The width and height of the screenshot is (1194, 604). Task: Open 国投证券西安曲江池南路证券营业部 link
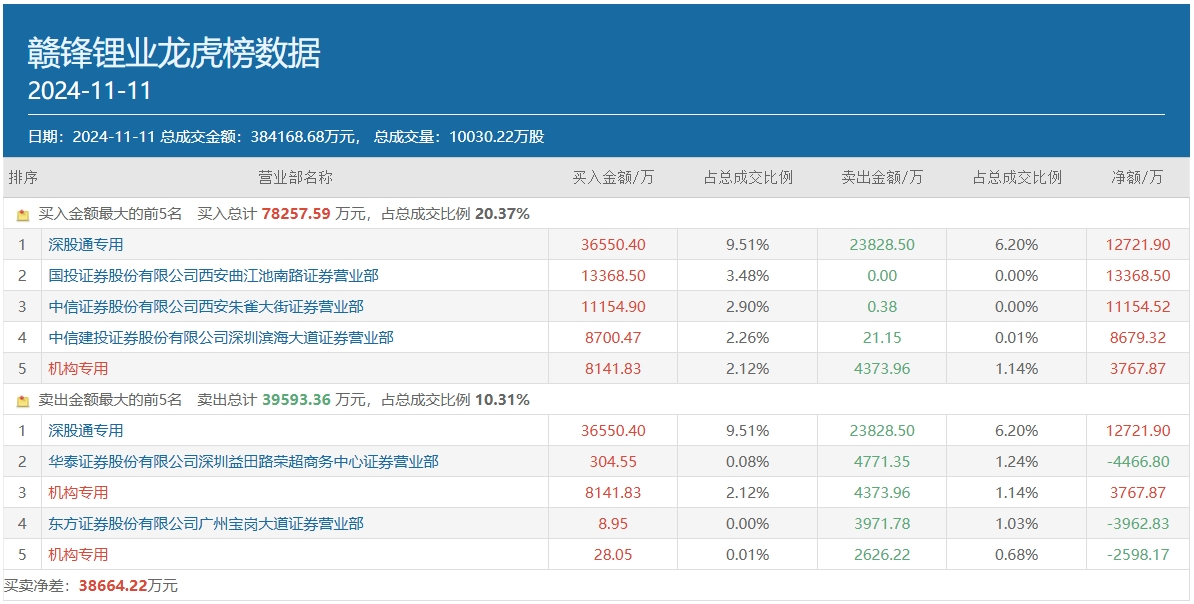pyautogui.click(x=213, y=276)
